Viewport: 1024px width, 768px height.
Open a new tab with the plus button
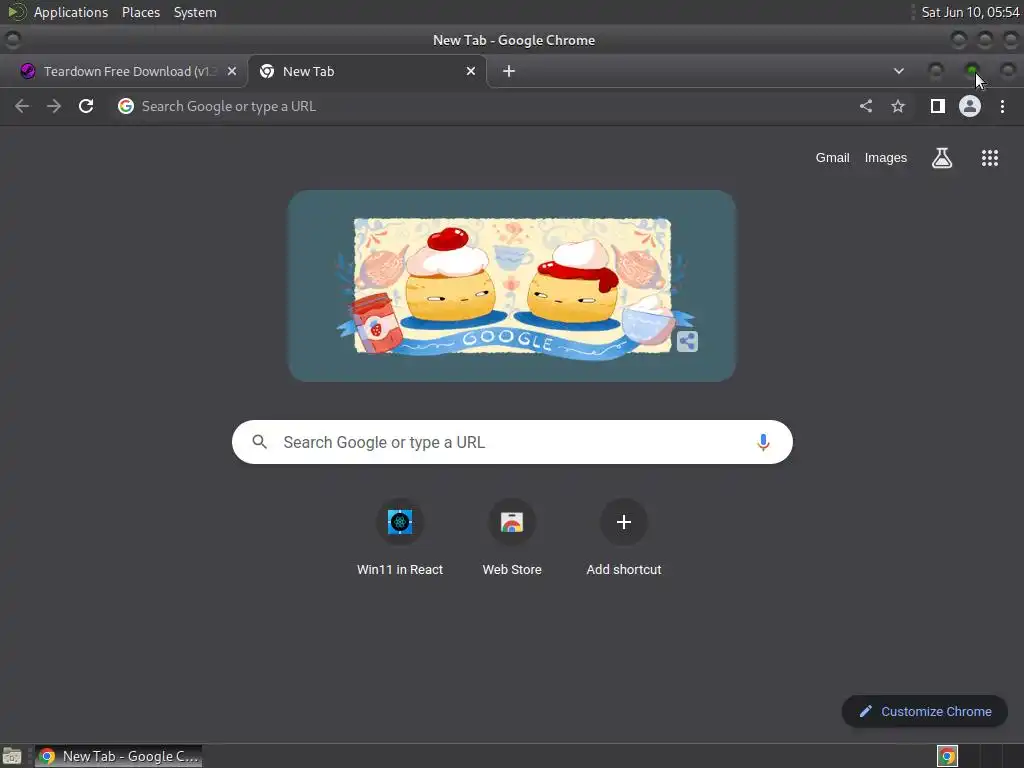point(509,71)
